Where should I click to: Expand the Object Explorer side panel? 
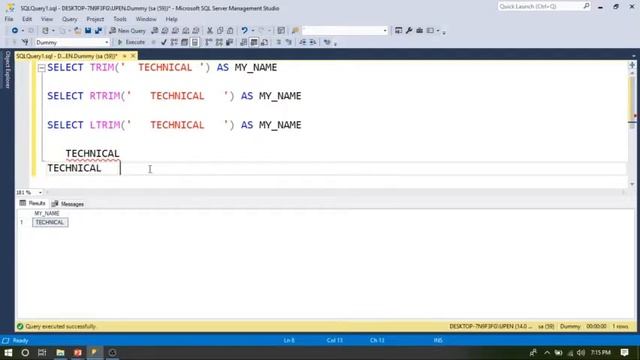[7, 69]
